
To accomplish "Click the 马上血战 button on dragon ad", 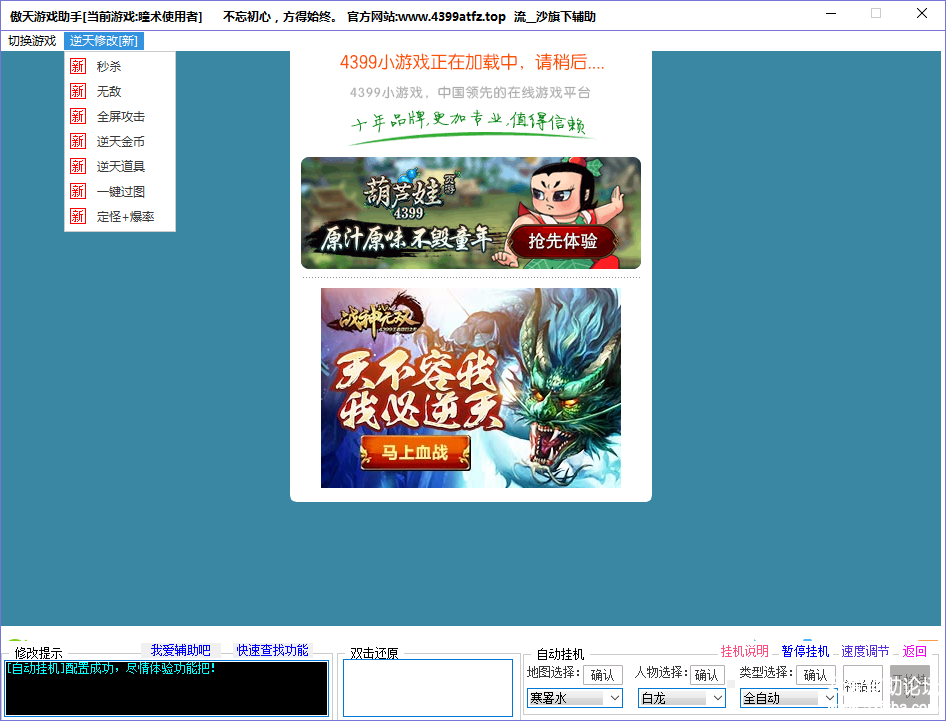I will pyautogui.click(x=414, y=453).
